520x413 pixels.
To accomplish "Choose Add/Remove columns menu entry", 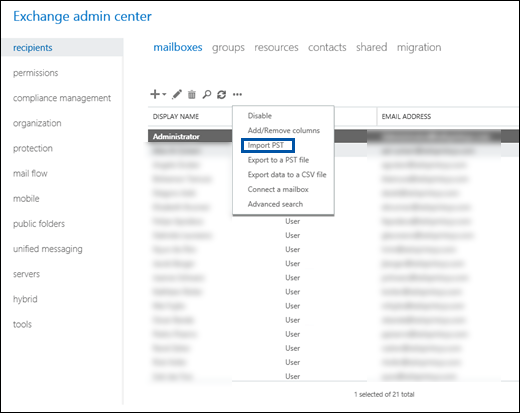I will [284, 130].
